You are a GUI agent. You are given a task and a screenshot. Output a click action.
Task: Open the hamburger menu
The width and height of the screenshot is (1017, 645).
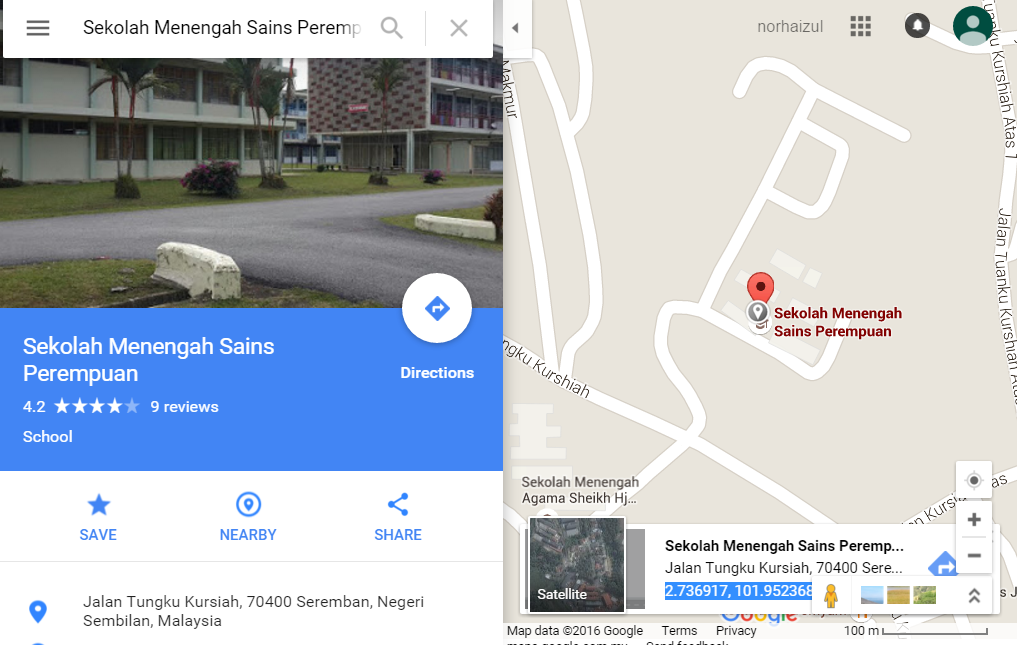(38, 28)
